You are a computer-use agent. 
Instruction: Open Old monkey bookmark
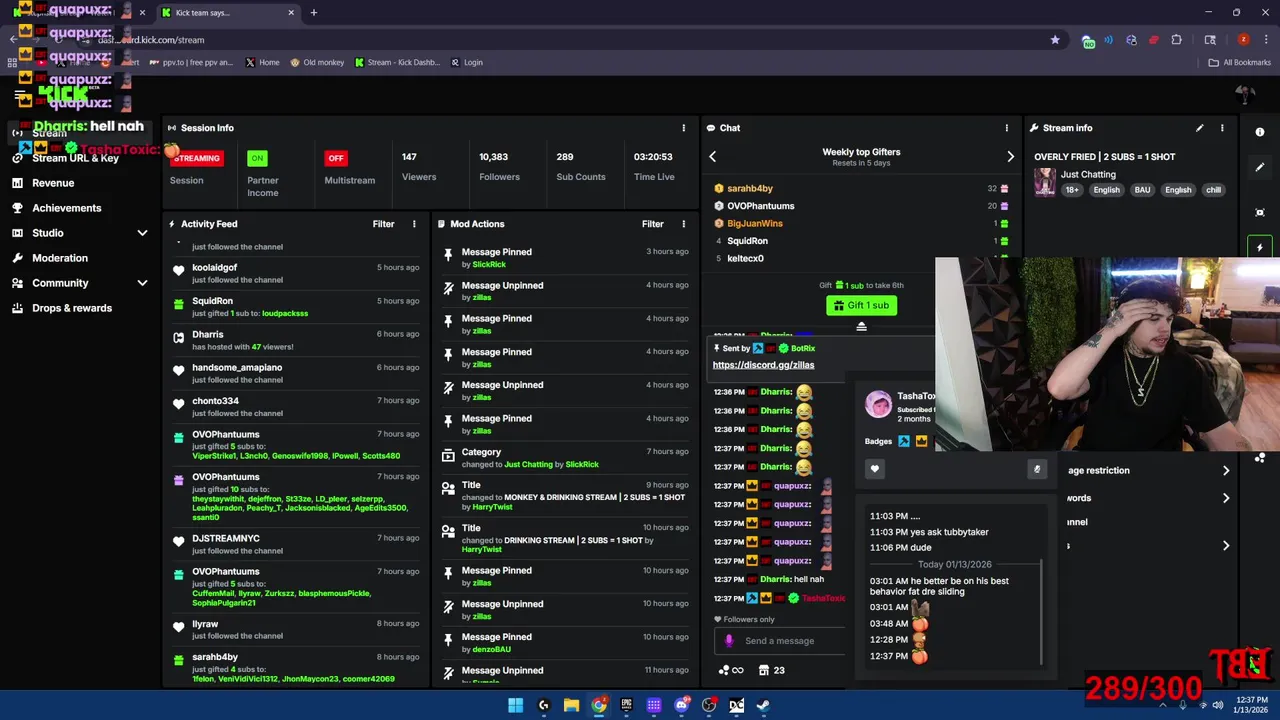(x=317, y=62)
